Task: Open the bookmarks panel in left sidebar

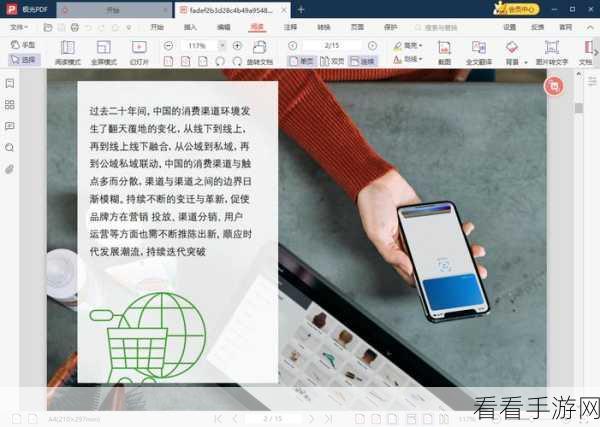Action: coord(10,83)
